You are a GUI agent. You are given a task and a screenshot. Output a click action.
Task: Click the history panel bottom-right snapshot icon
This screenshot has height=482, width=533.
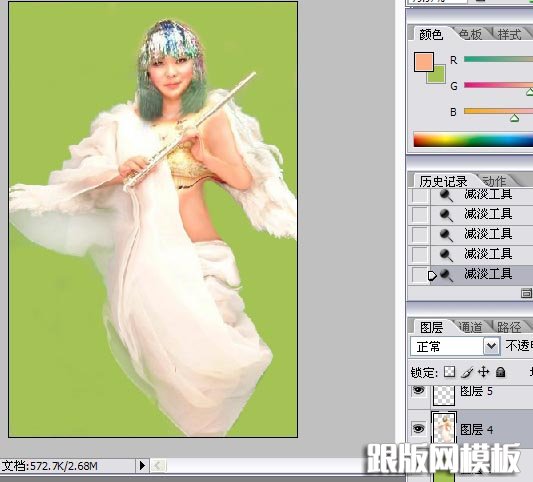point(526,293)
